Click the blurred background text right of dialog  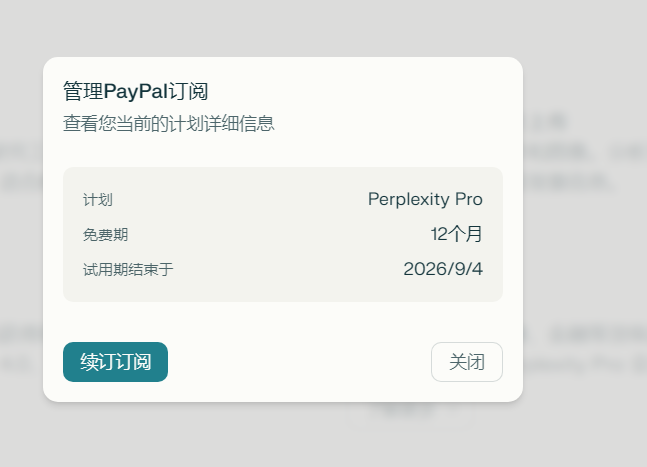(578, 167)
